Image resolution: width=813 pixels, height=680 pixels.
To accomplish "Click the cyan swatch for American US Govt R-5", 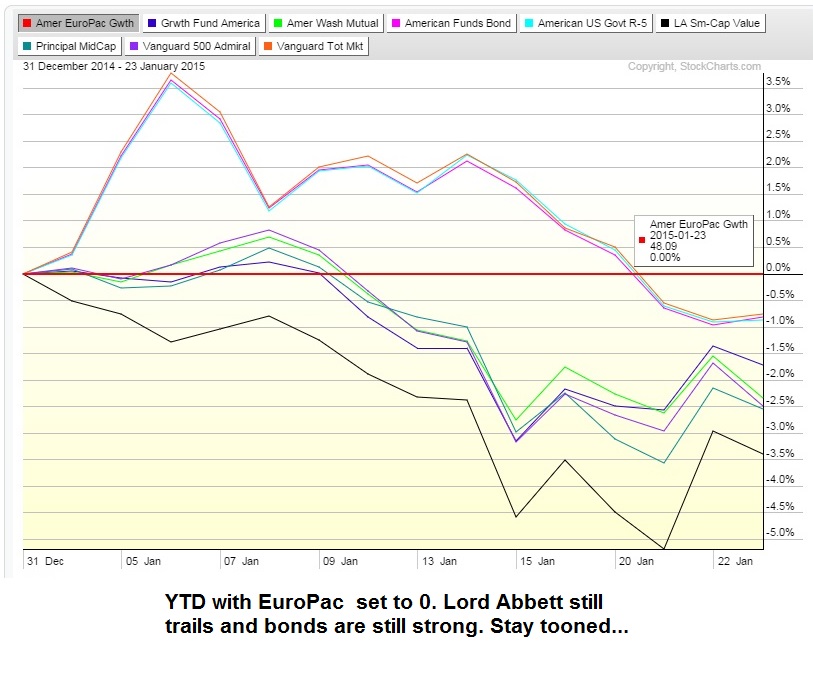I will (x=529, y=23).
